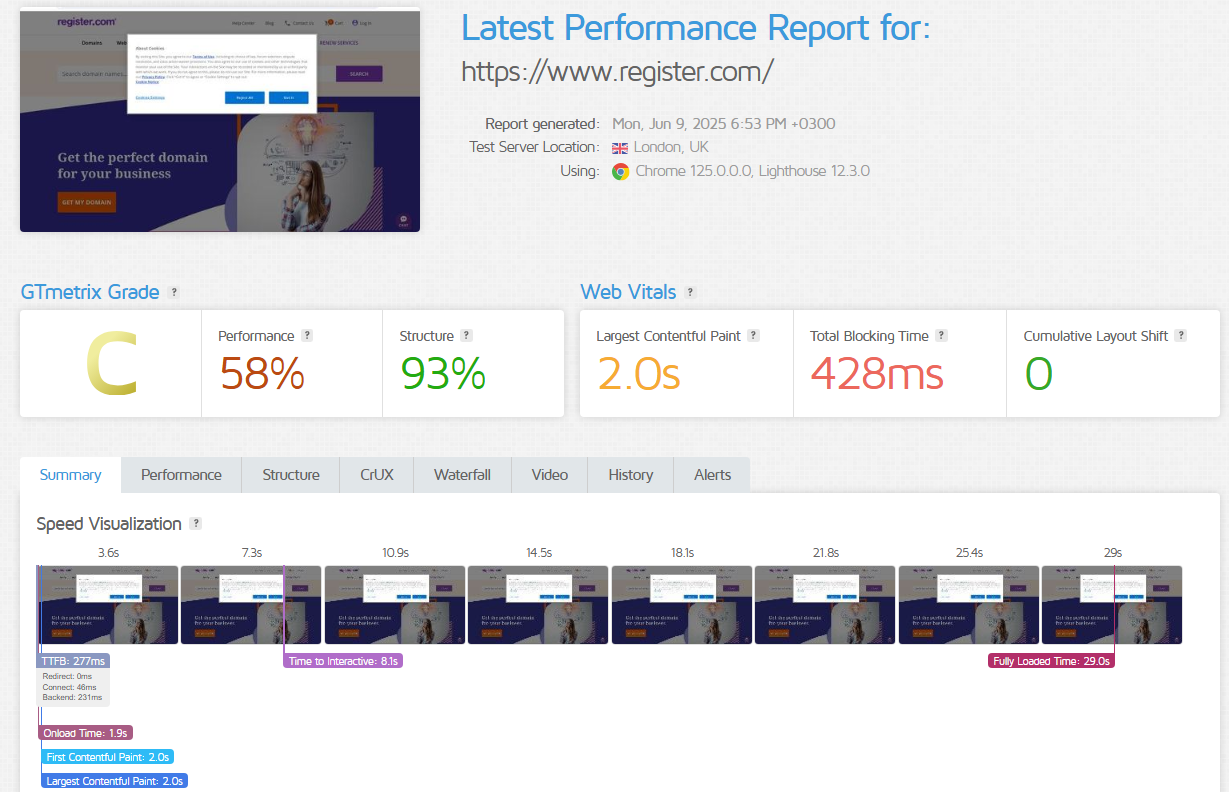Click the 7.3s filmstrip frame
Image resolution: width=1229 pixels, height=792 pixels.
point(251,604)
